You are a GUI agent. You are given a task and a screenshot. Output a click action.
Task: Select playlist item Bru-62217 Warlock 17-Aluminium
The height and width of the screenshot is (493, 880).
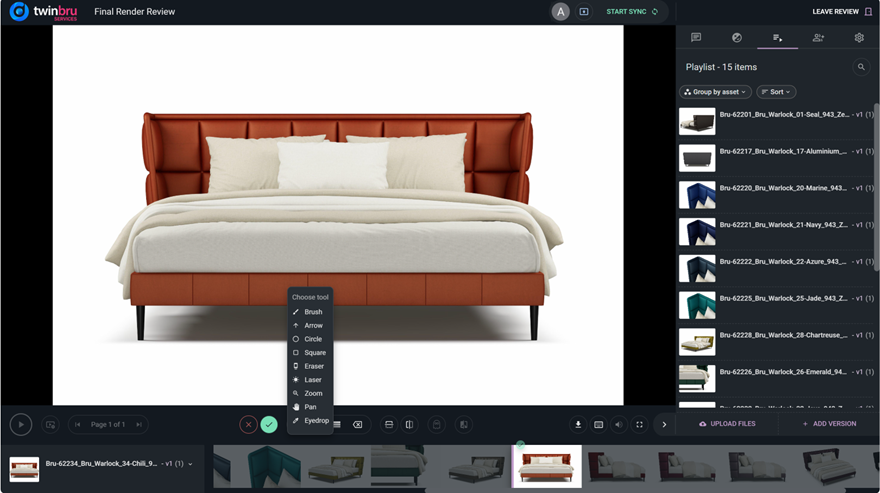click(776, 158)
